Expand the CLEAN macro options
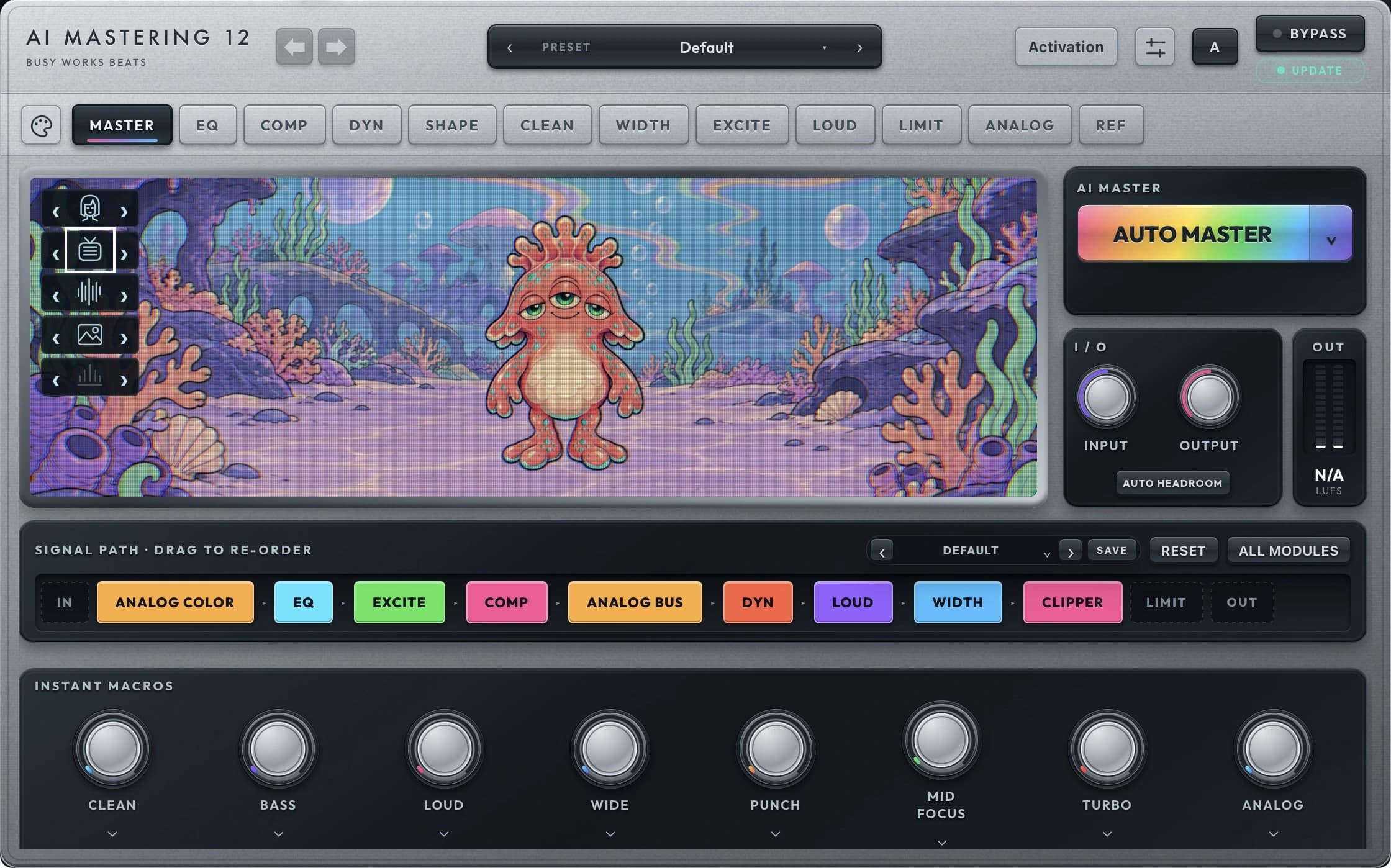Image resolution: width=1391 pixels, height=868 pixels. pos(112,834)
